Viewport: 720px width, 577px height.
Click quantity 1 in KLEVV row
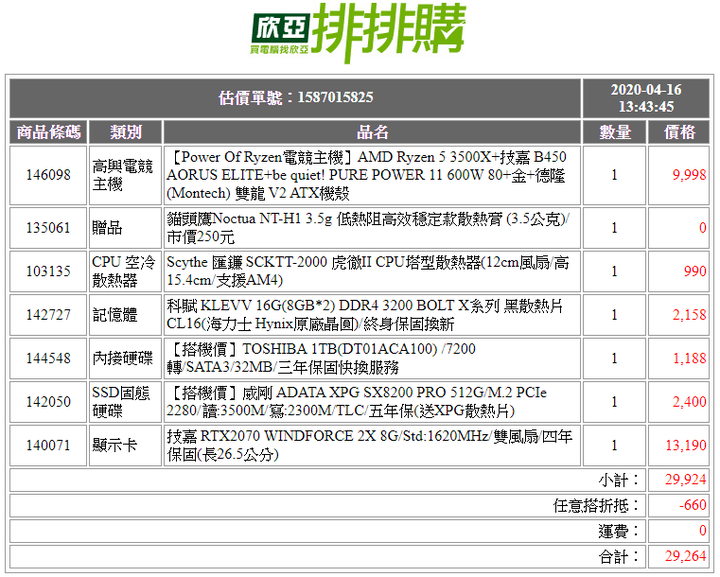pyautogui.click(x=614, y=315)
